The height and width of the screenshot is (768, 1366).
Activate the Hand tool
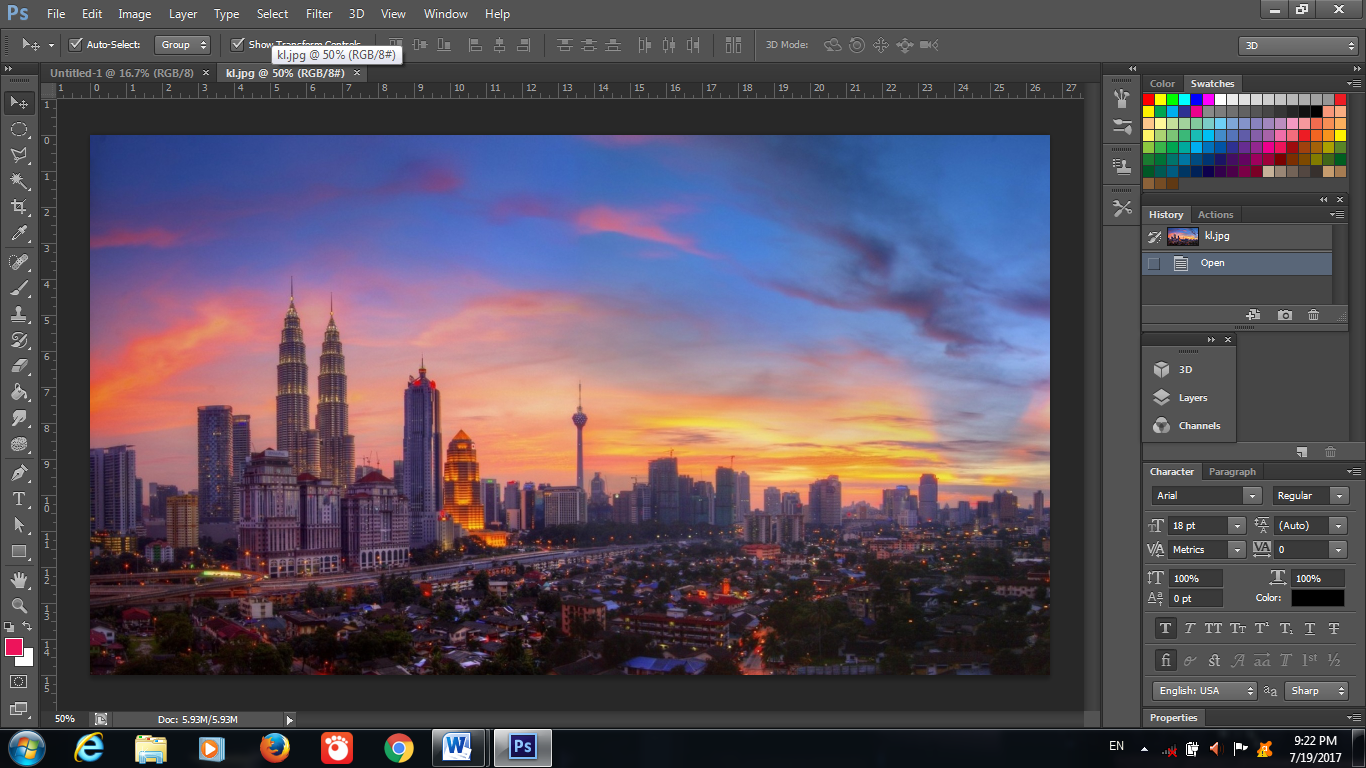(18, 578)
